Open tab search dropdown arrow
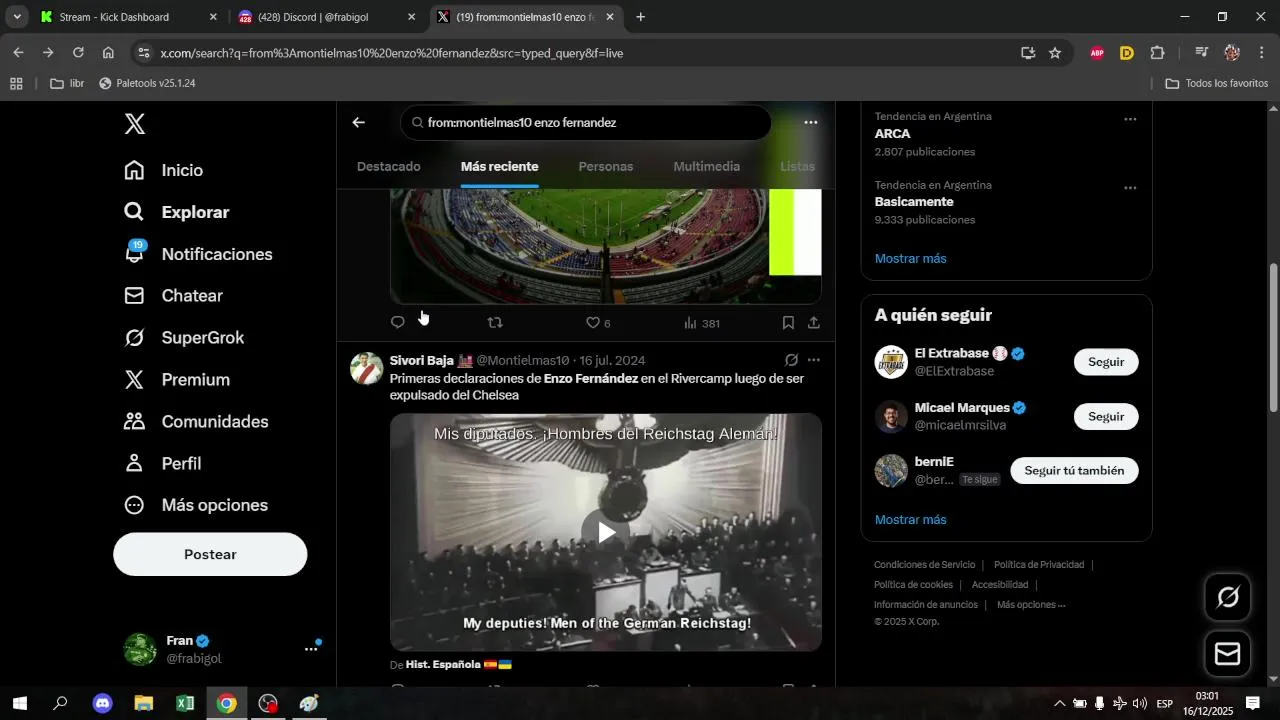Image resolution: width=1280 pixels, height=720 pixels. click(17, 17)
